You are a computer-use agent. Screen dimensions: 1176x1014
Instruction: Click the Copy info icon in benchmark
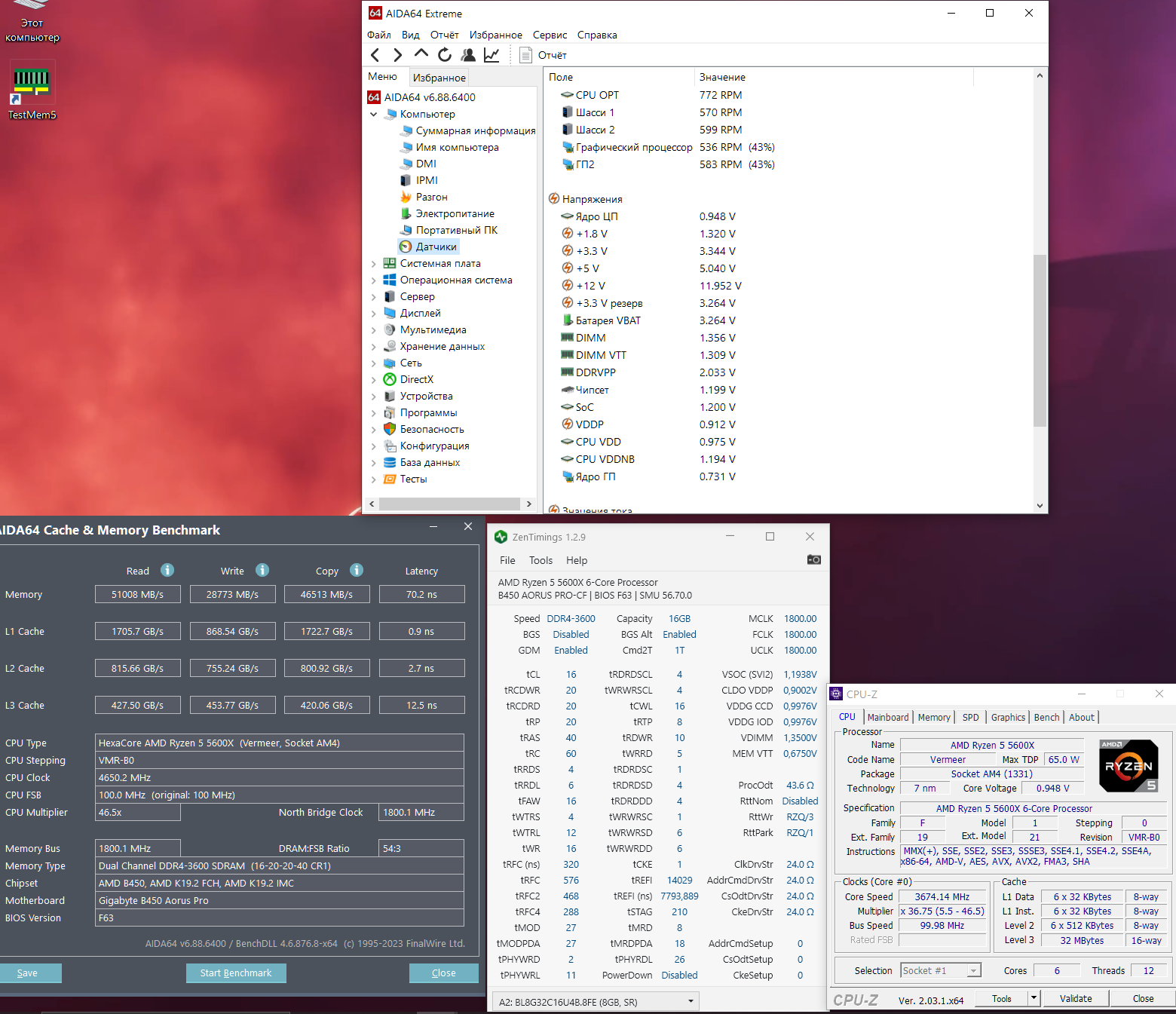click(x=357, y=570)
